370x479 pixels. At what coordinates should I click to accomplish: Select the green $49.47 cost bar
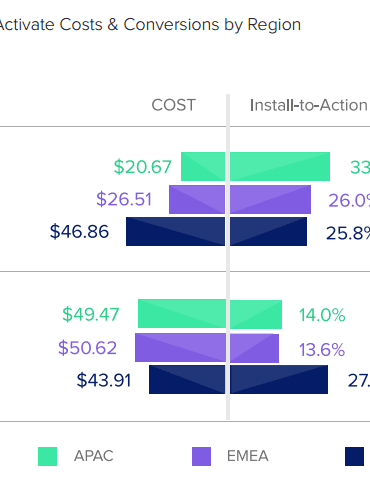[x=182, y=314]
